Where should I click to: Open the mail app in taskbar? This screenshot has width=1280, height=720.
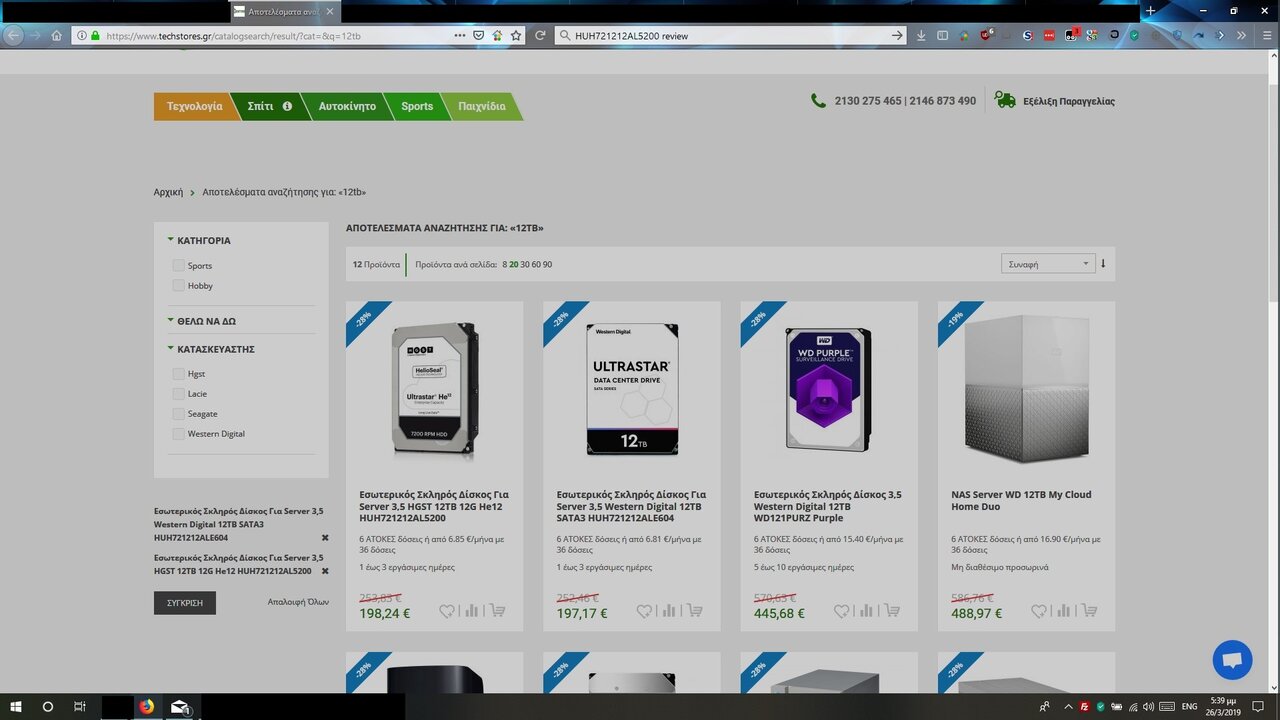tap(180, 706)
